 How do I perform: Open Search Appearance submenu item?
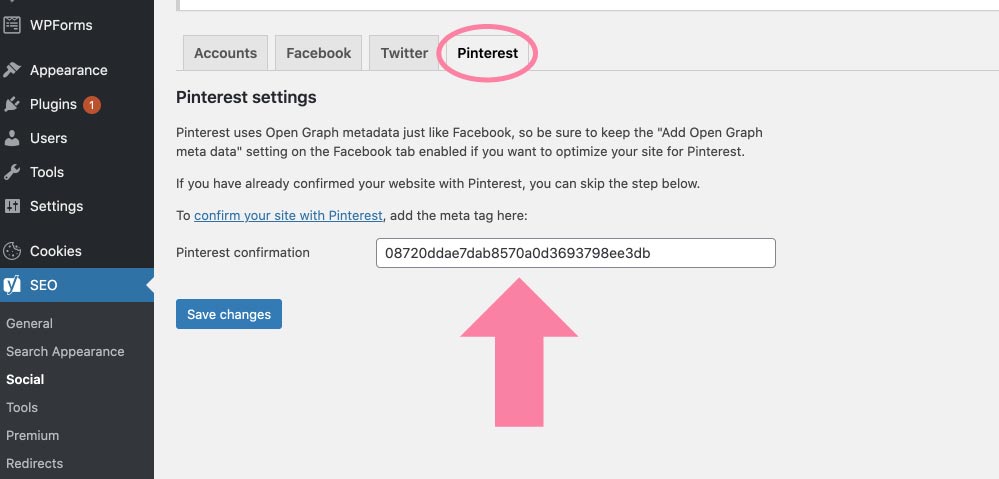tap(65, 352)
